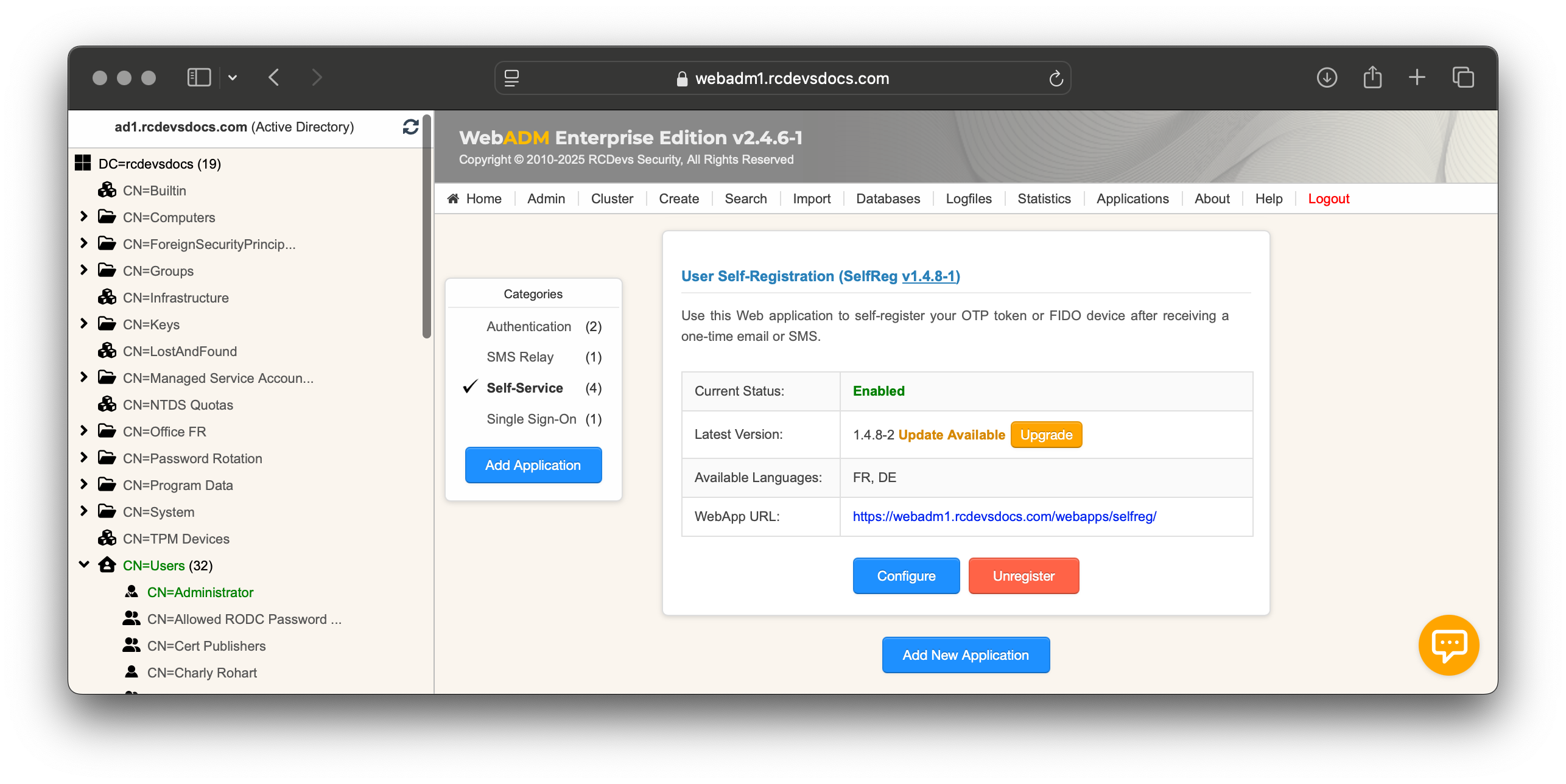Go forward to the next page

316,77
